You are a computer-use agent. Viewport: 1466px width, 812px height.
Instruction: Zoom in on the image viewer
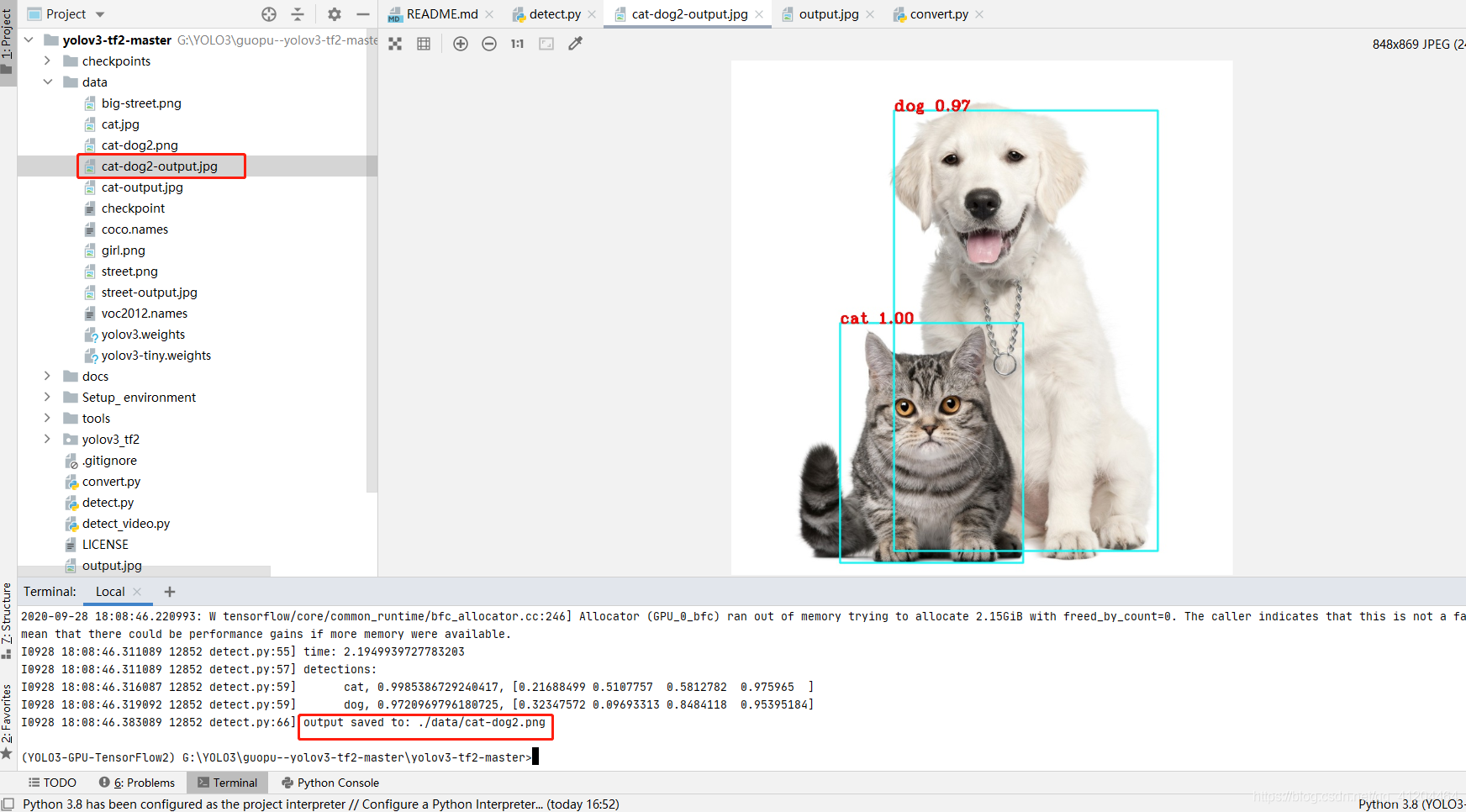tap(461, 43)
